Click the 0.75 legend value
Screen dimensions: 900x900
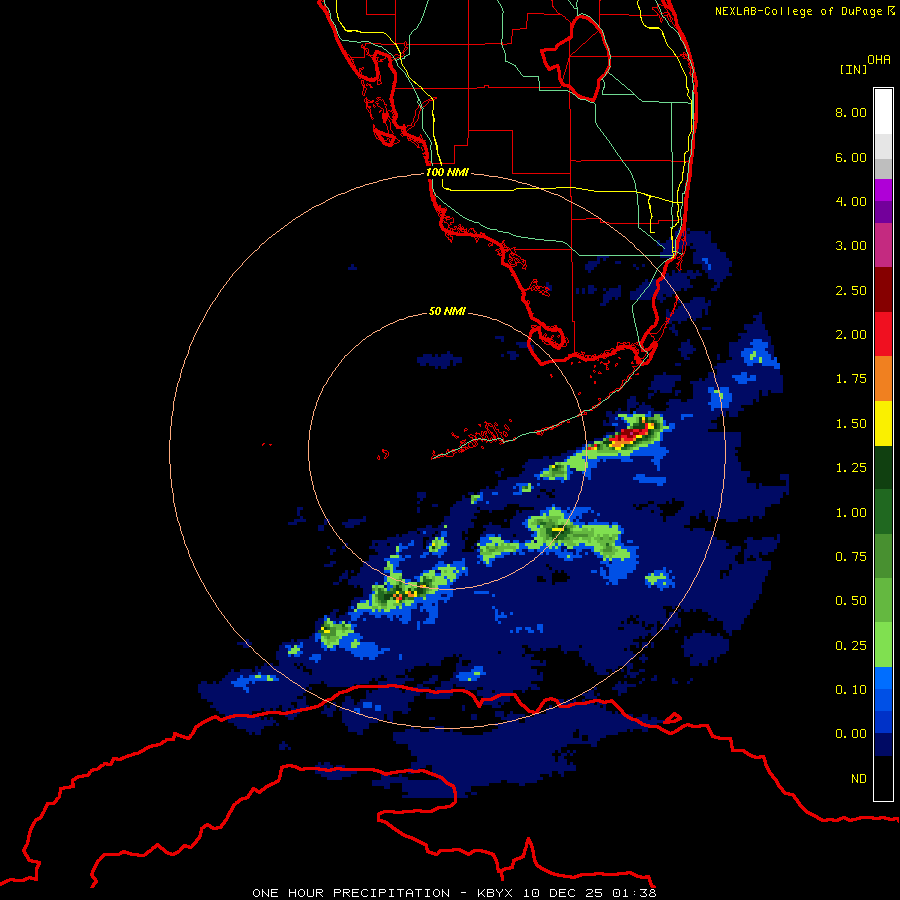point(851,557)
